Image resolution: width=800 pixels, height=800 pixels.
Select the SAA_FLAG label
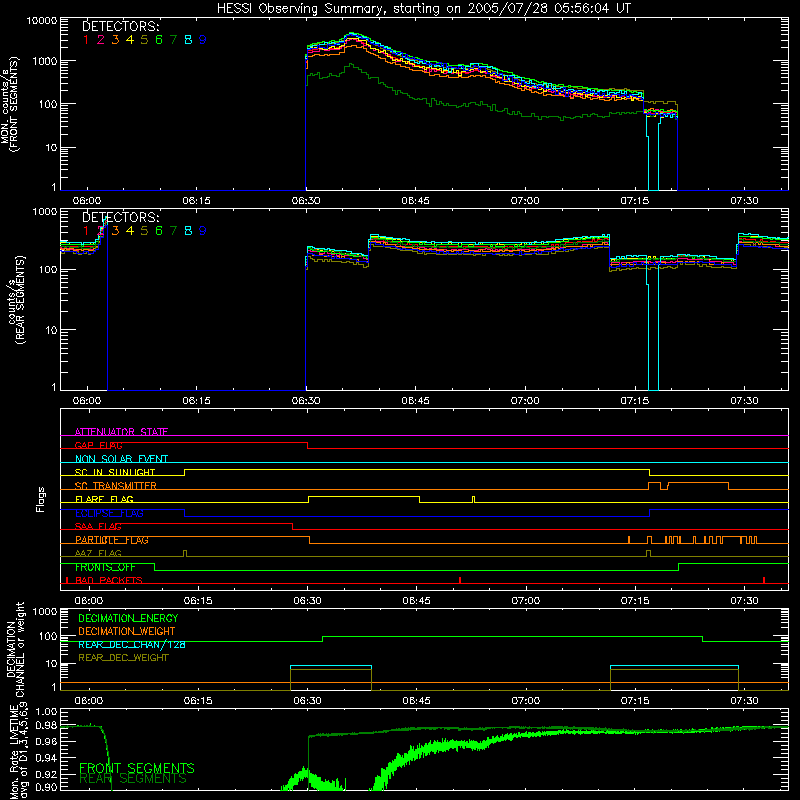98,526
